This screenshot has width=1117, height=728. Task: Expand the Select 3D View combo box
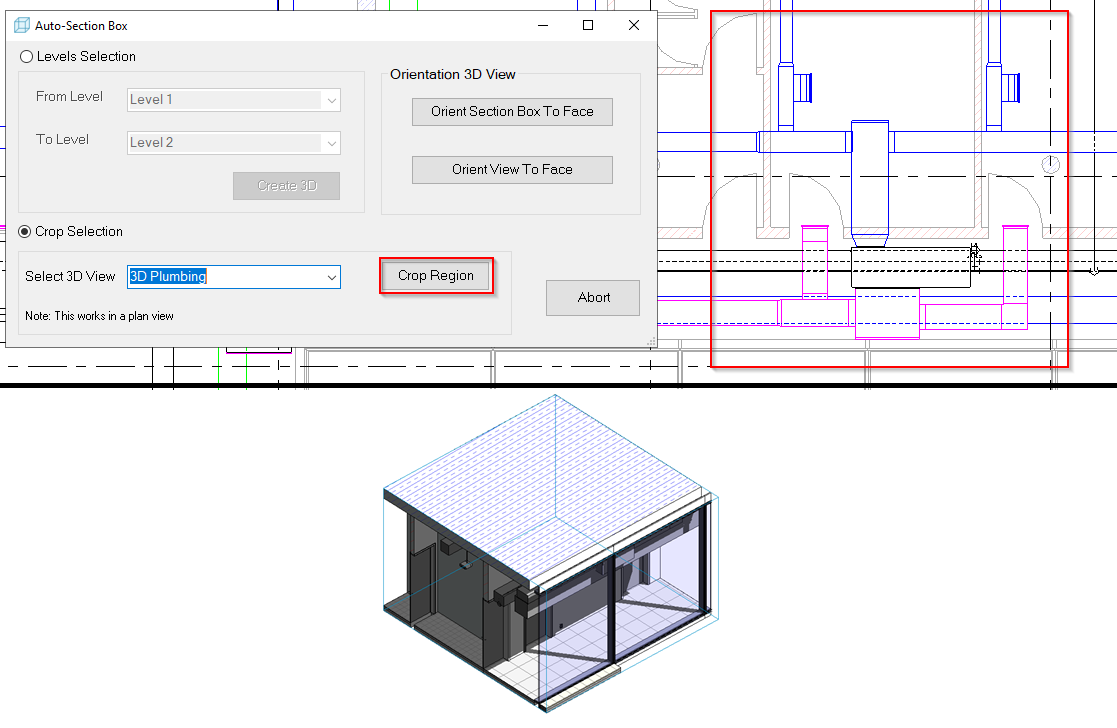(x=331, y=277)
